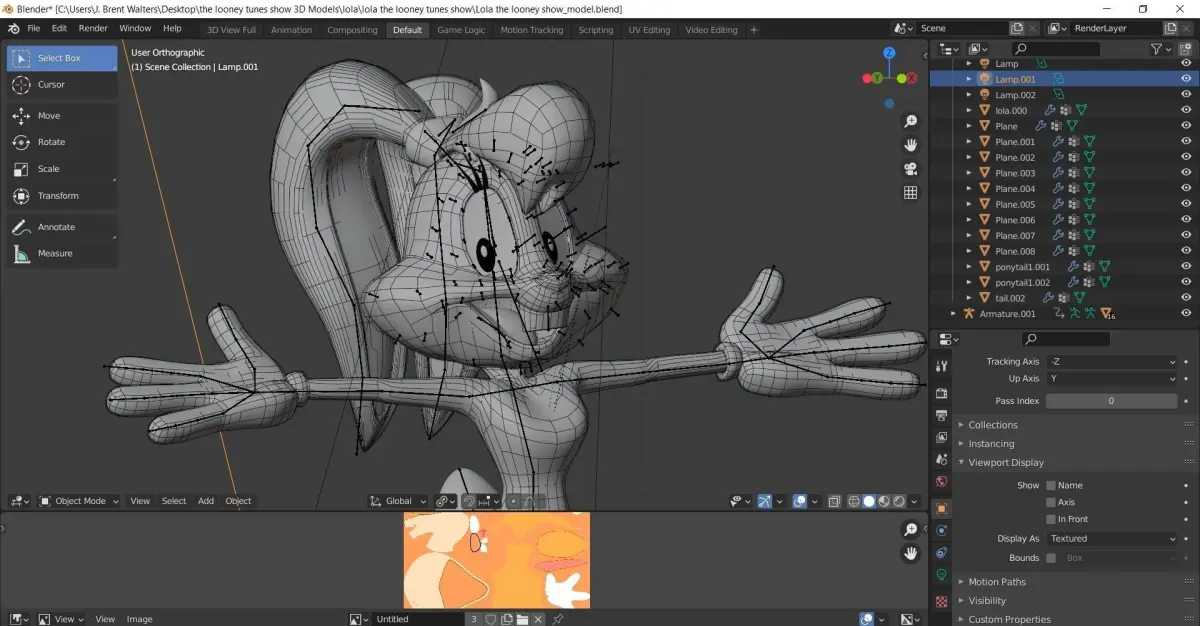Toggle camera view with the camera gizmo

pos(910,169)
